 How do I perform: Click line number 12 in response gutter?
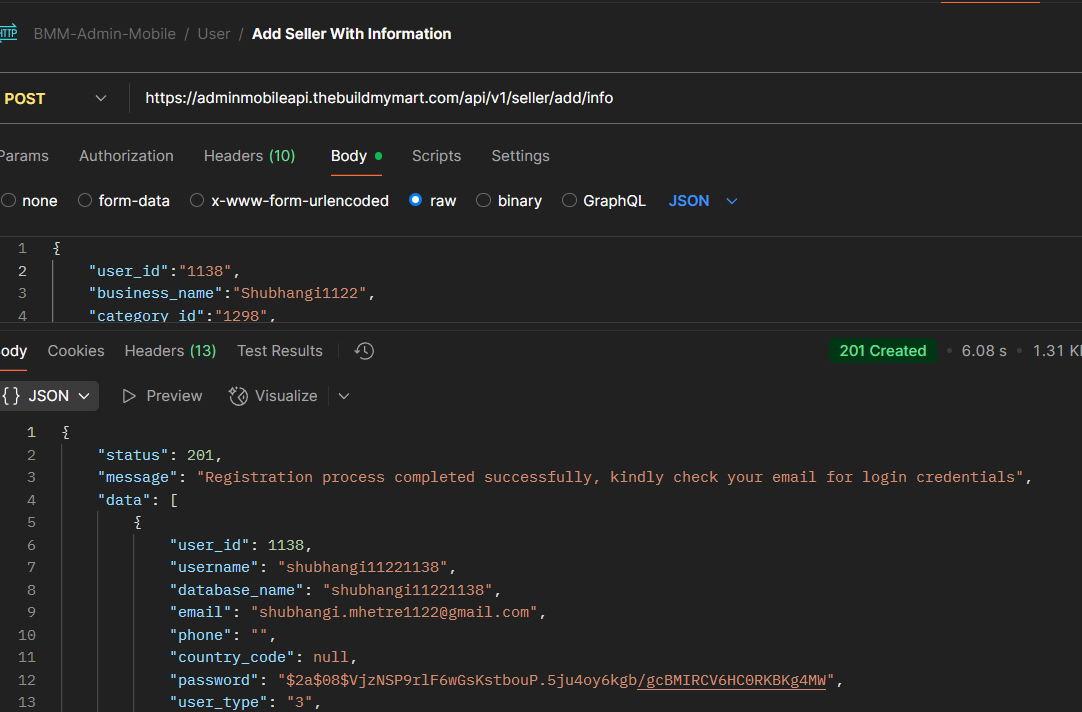pyautogui.click(x=27, y=680)
